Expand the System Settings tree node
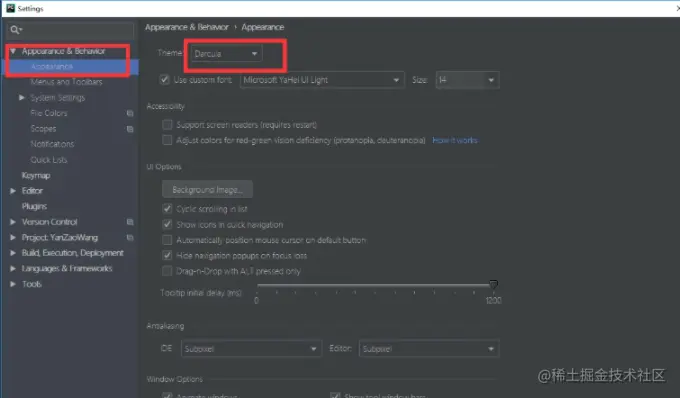 pyautogui.click(x=22, y=98)
